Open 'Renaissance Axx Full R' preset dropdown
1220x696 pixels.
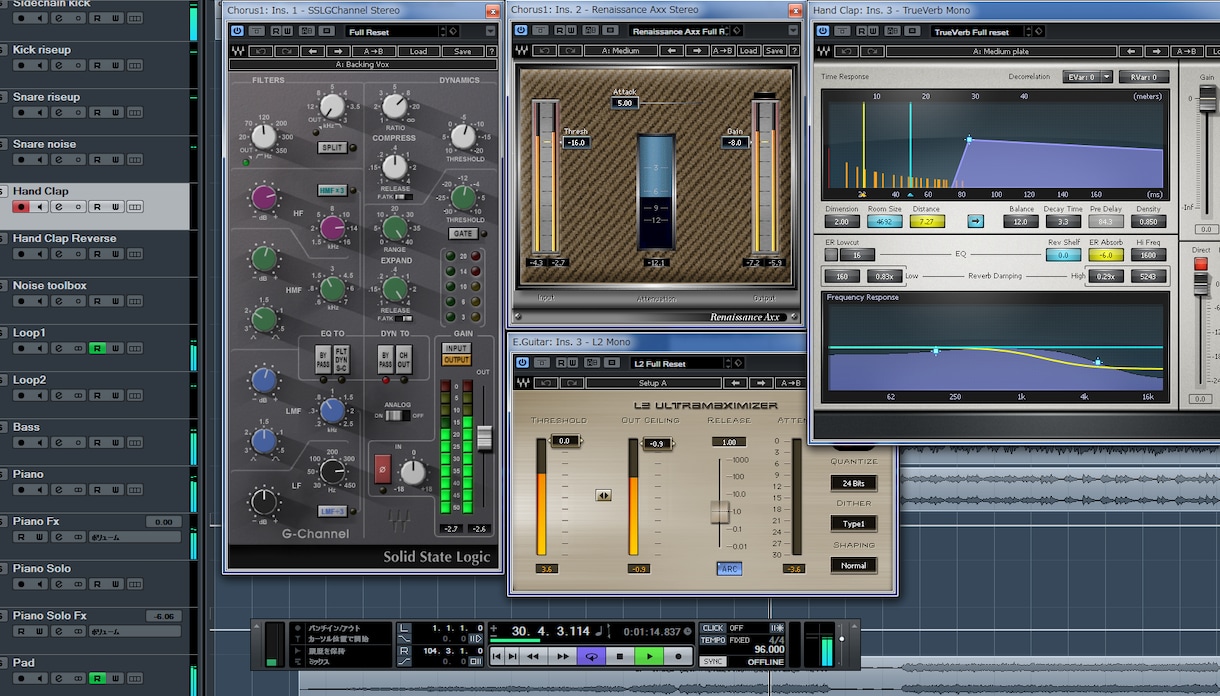pyautogui.click(x=679, y=31)
